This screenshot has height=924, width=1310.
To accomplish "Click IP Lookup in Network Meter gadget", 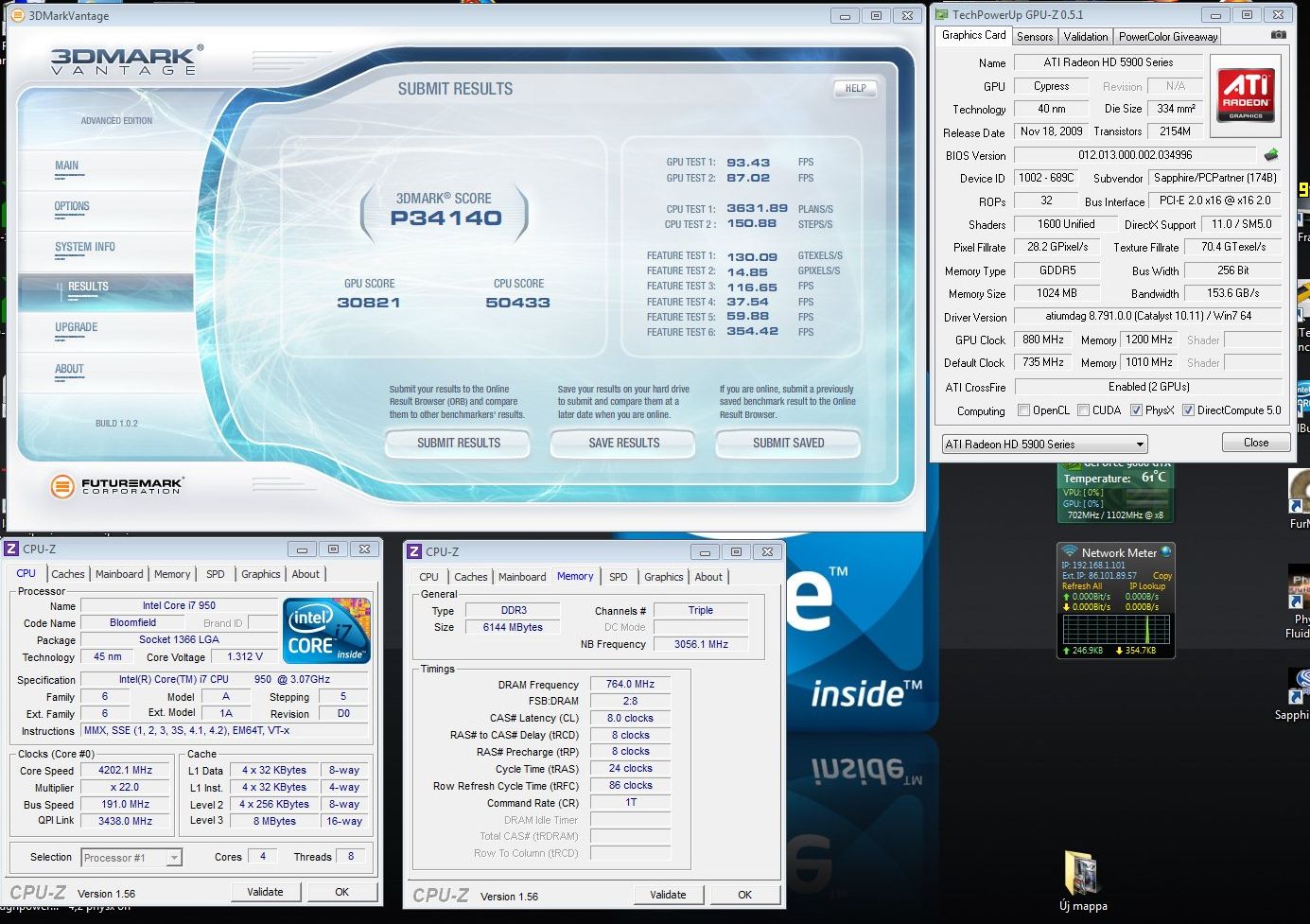I will pos(1147,586).
